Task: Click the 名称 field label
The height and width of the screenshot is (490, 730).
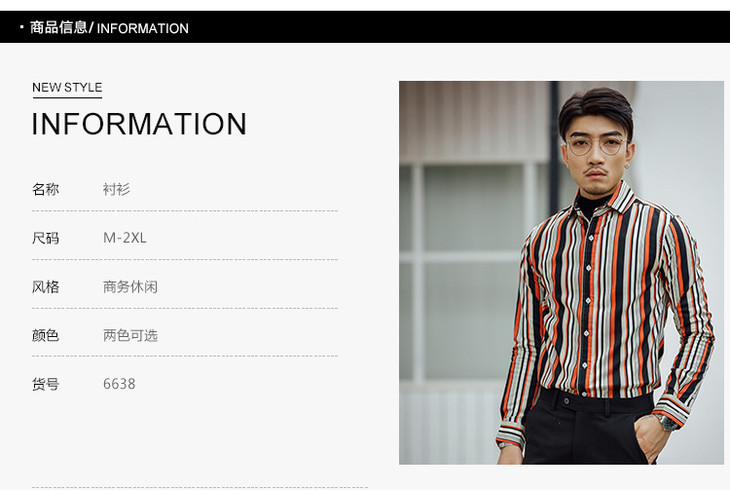Action: (46, 189)
